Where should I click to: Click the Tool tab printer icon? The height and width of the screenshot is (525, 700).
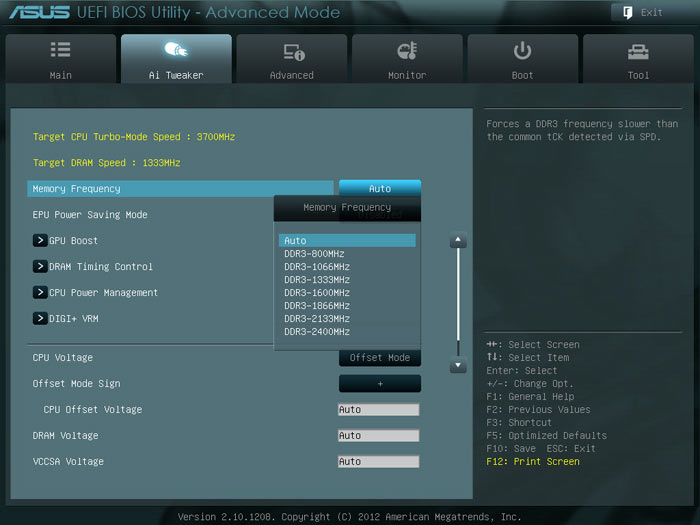tap(638, 52)
